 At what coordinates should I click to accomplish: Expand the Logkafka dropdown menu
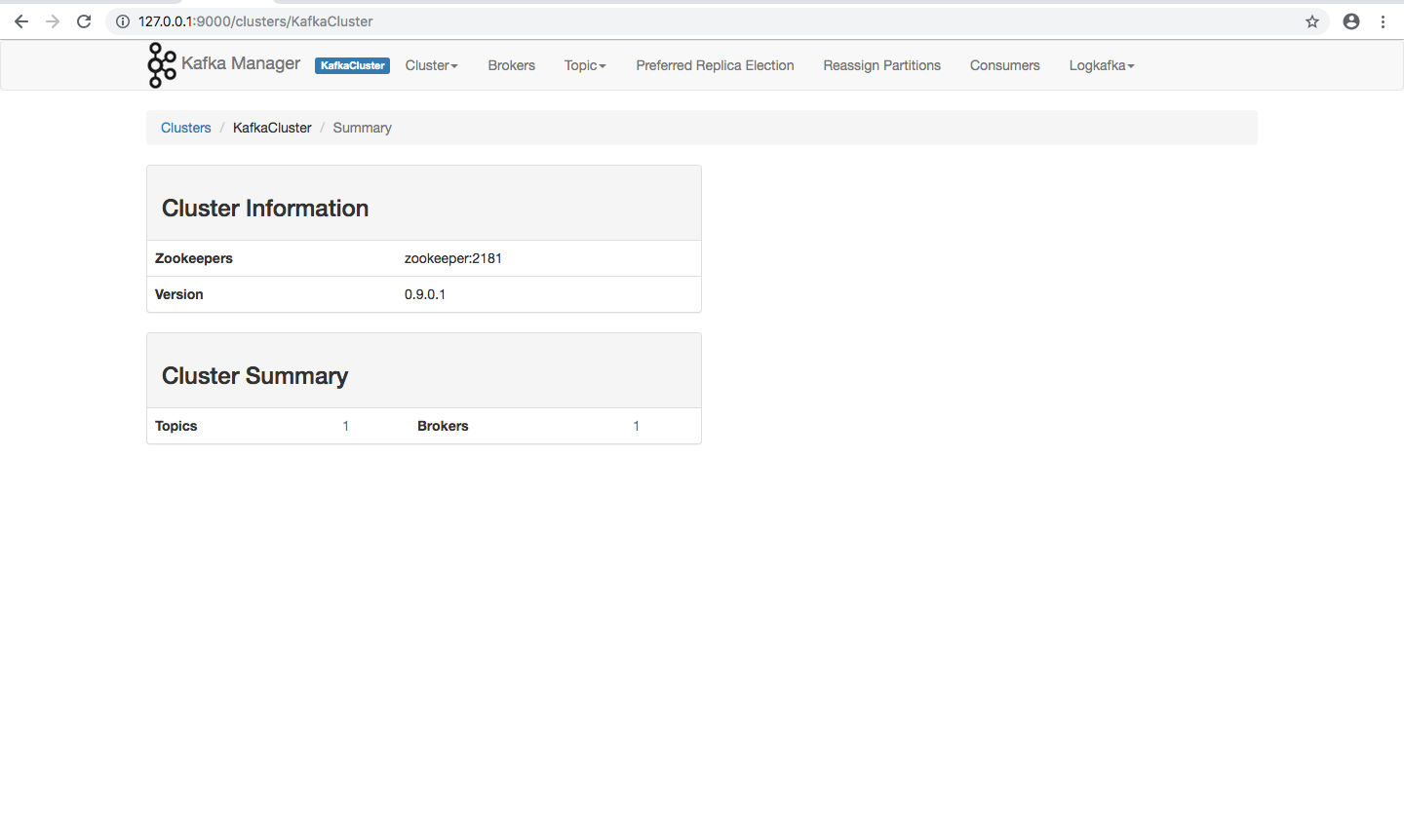1102,65
